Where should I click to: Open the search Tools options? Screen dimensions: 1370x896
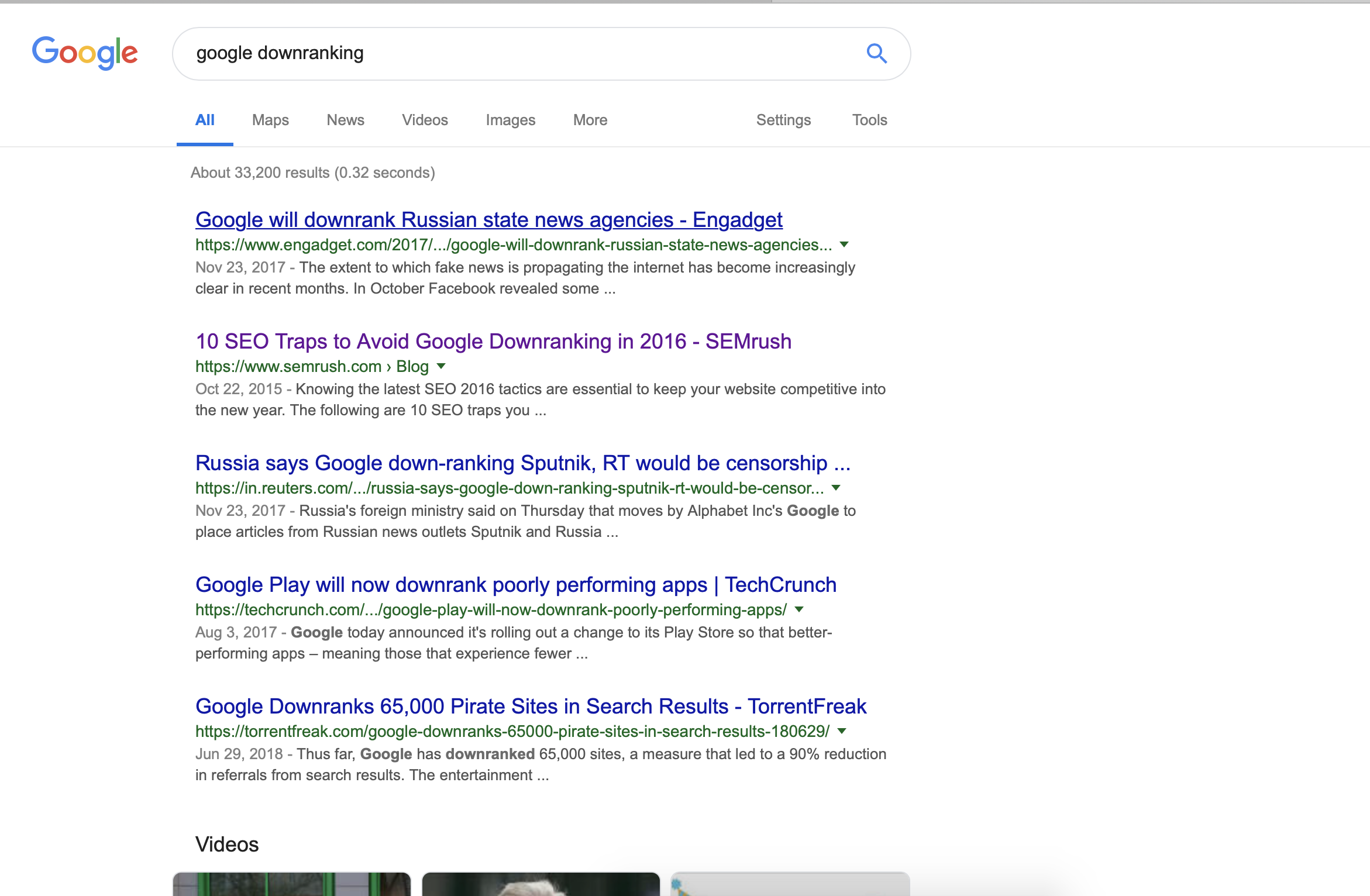click(x=869, y=120)
